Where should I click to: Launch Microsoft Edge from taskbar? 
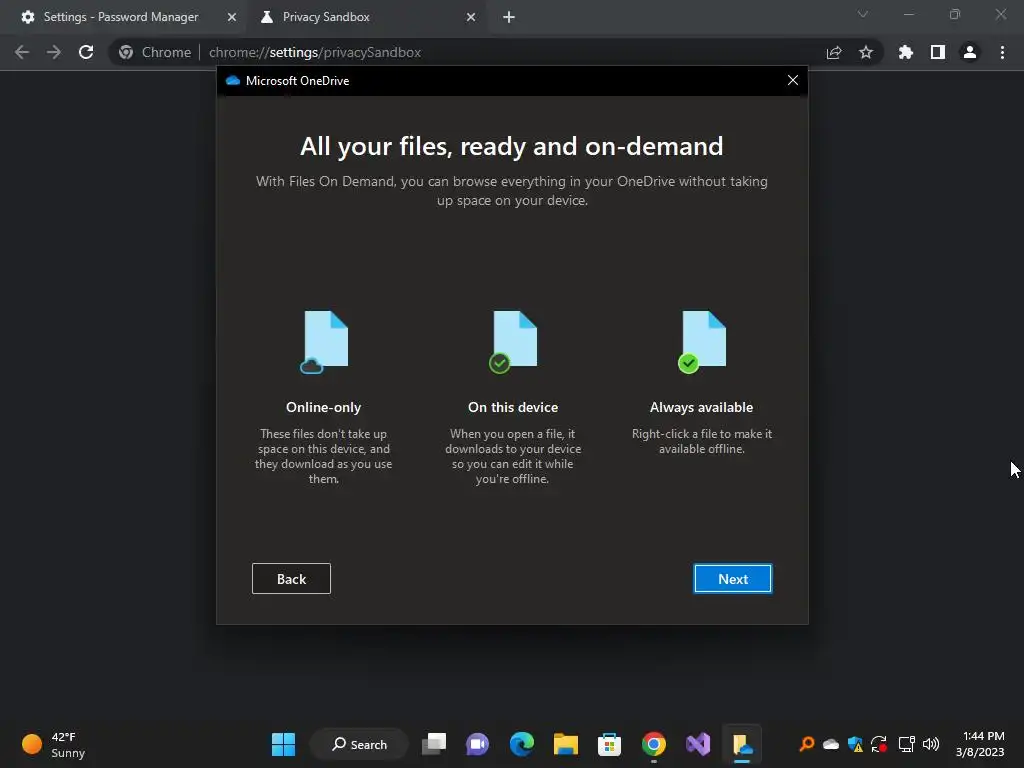(522, 744)
